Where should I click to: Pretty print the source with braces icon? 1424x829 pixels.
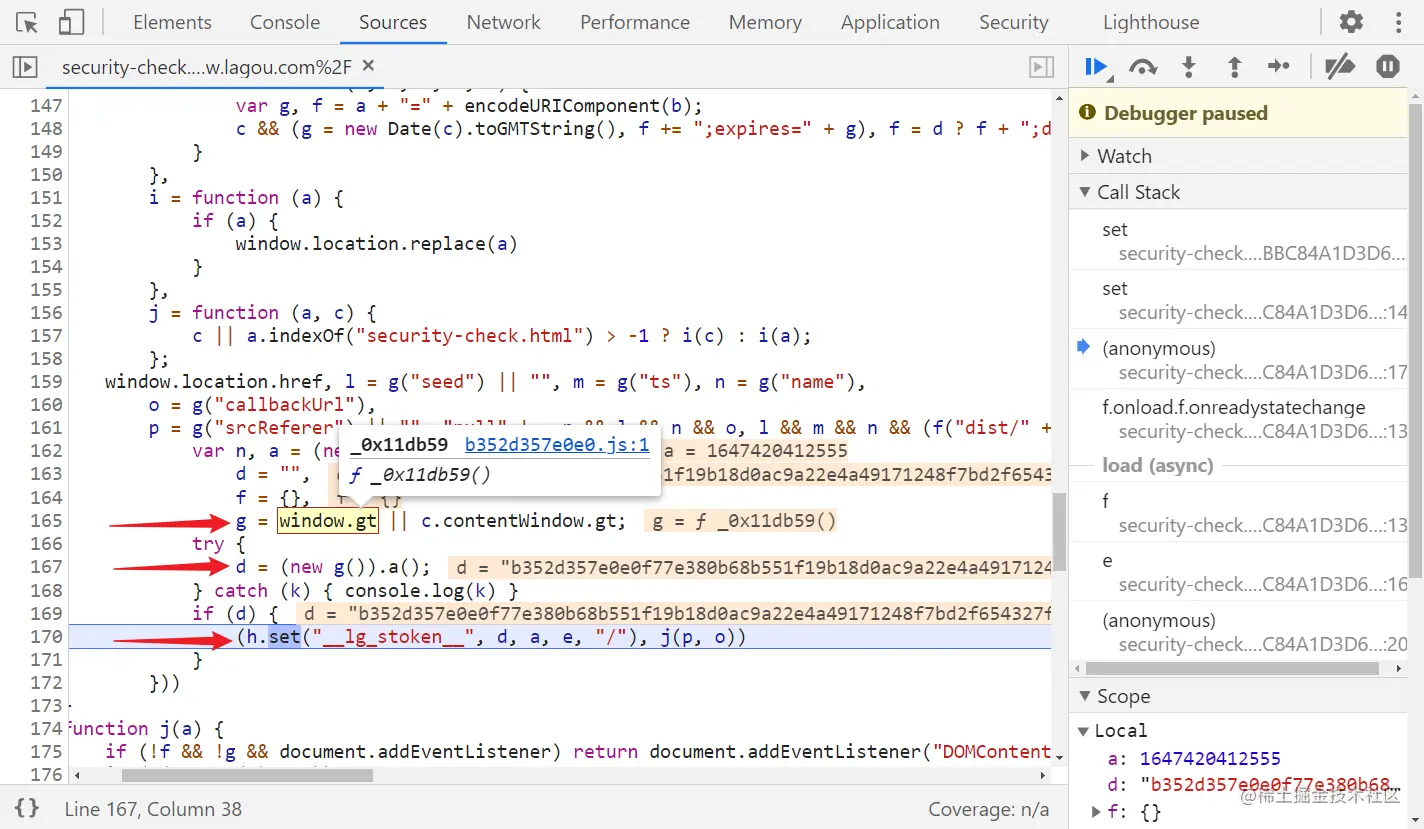pyautogui.click(x=28, y=808)
